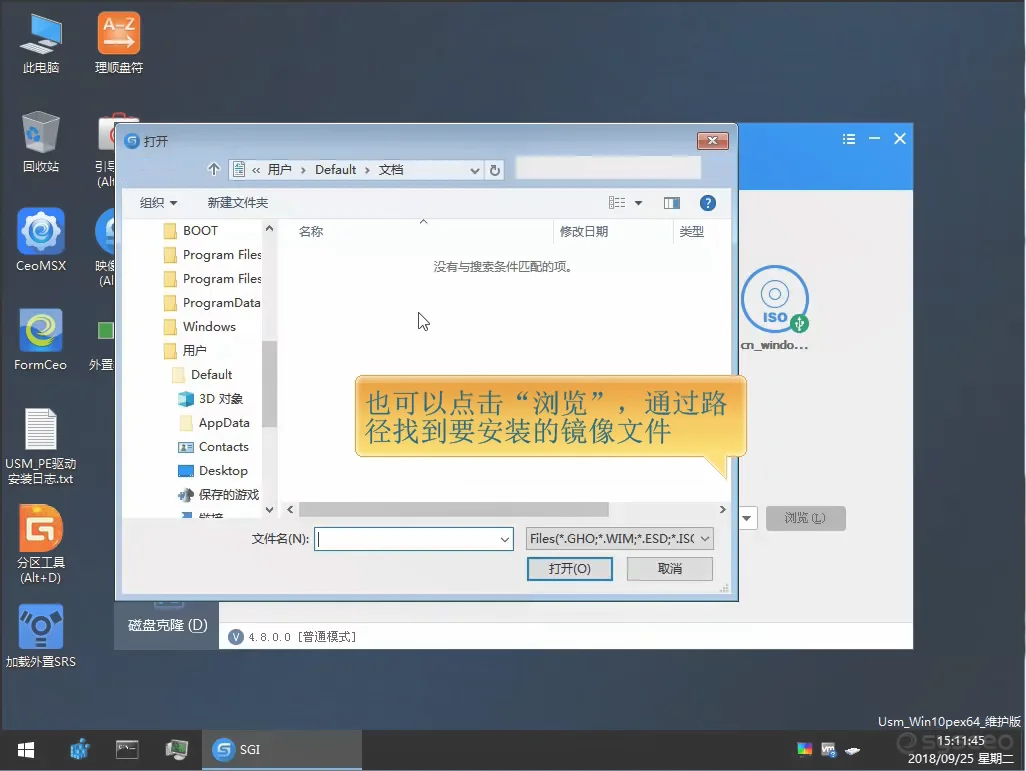Click the 文件名 text input field
This screenshot has width=1026, height=771.
(406, 540)
